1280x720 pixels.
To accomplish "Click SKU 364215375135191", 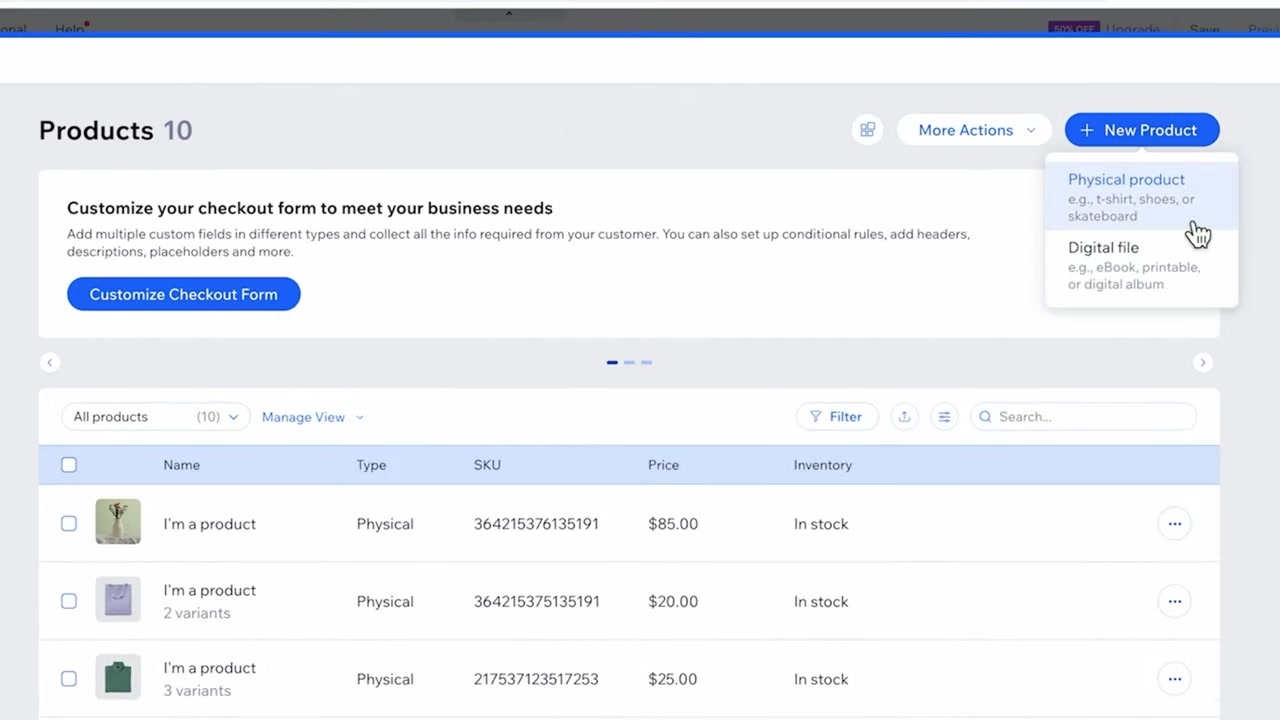I will (x=536, y=601).
